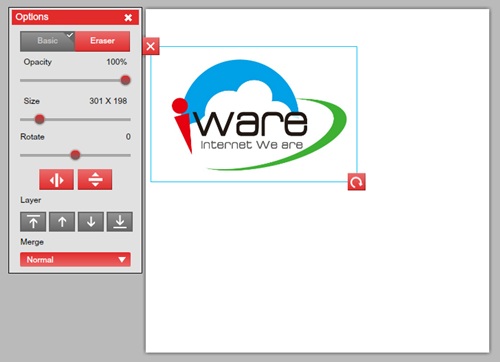Bring layer to the very top
This screenshot has height=362, width=500.
pos(33,222)
